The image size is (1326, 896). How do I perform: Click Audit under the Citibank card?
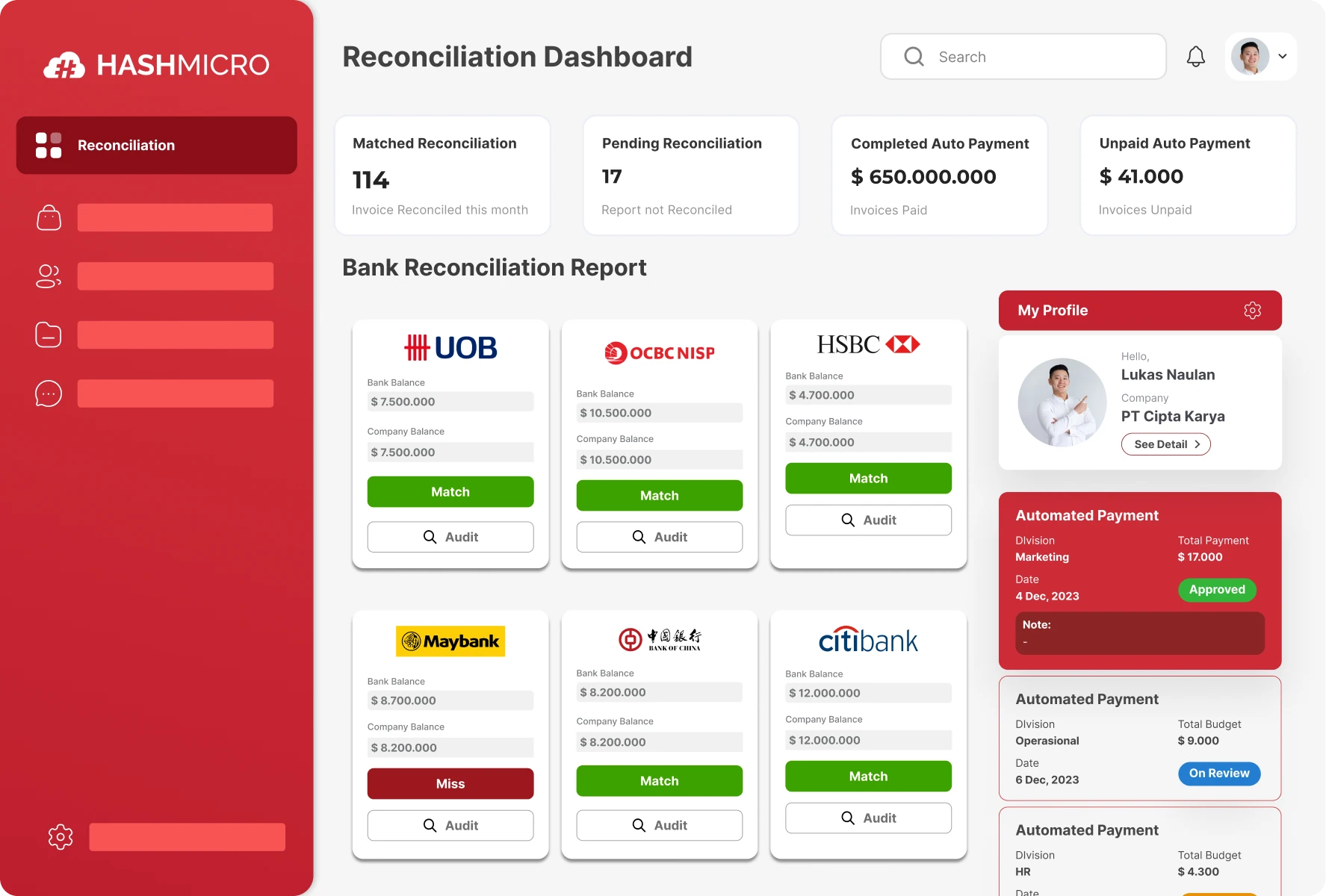pos(868,818)
